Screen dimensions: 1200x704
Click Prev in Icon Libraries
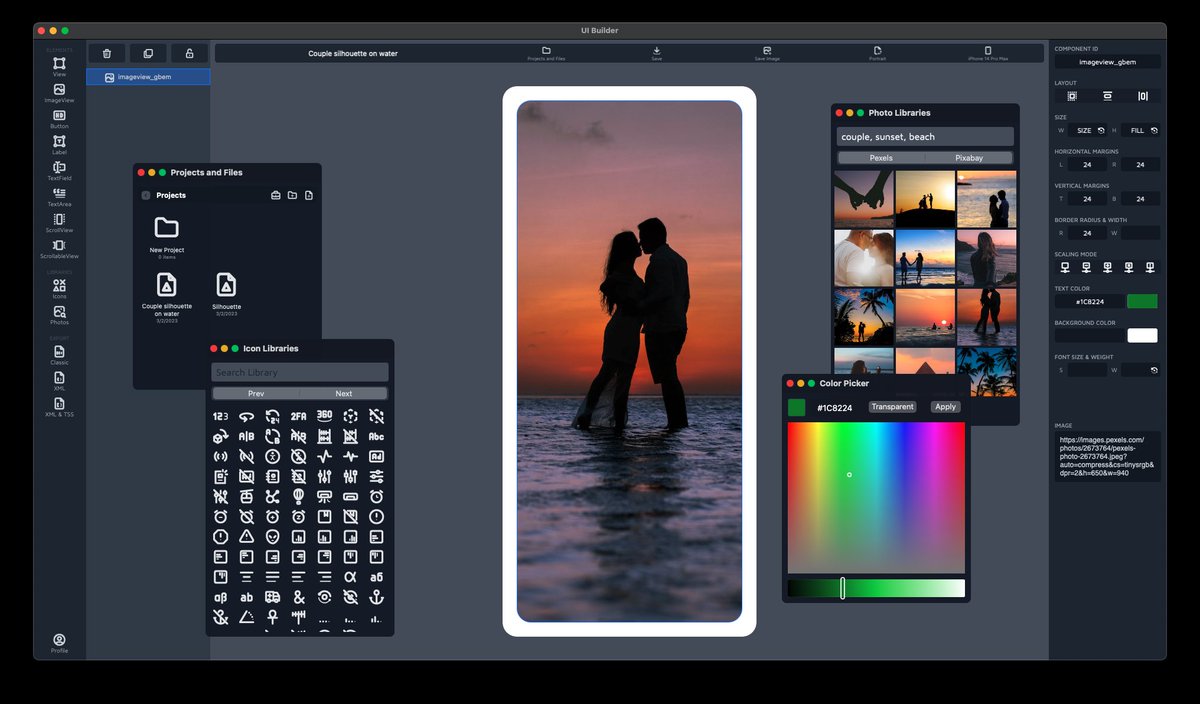point(256,394)
